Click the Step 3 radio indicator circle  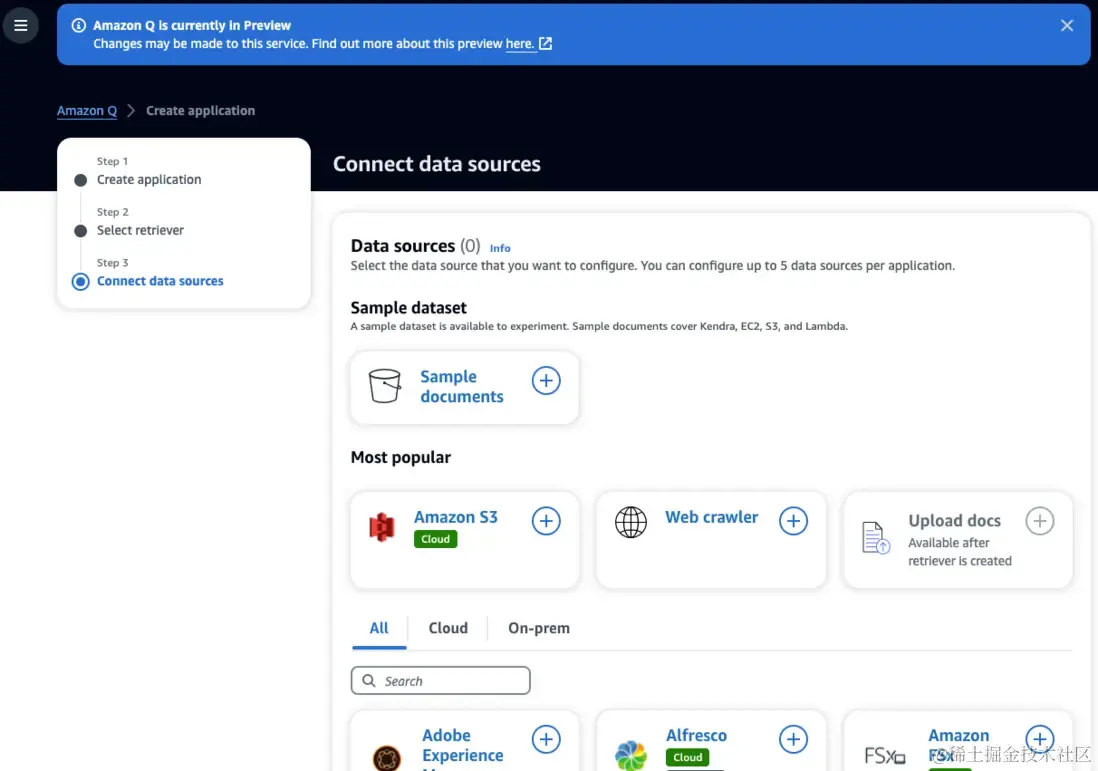click(x=81, y=282)
